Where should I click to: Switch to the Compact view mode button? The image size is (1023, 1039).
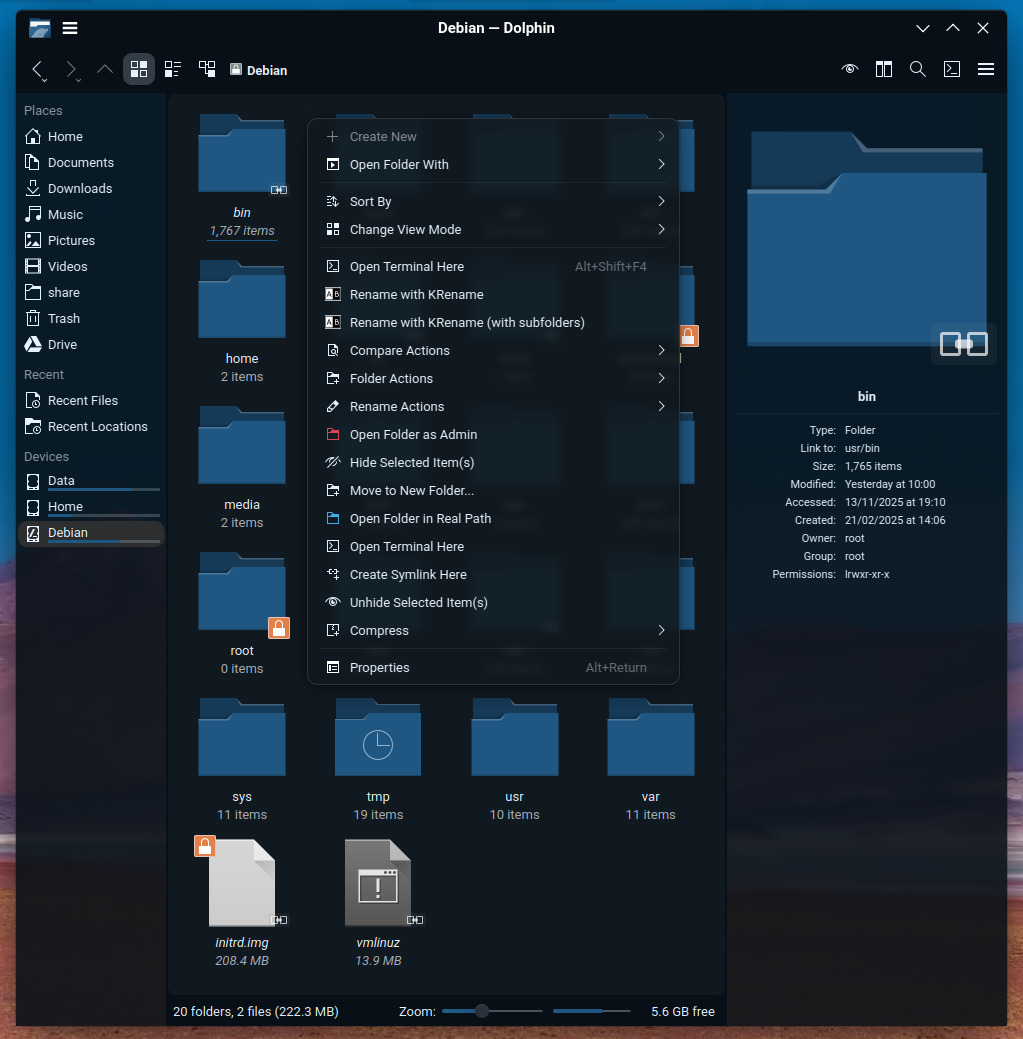coord(173,69)
